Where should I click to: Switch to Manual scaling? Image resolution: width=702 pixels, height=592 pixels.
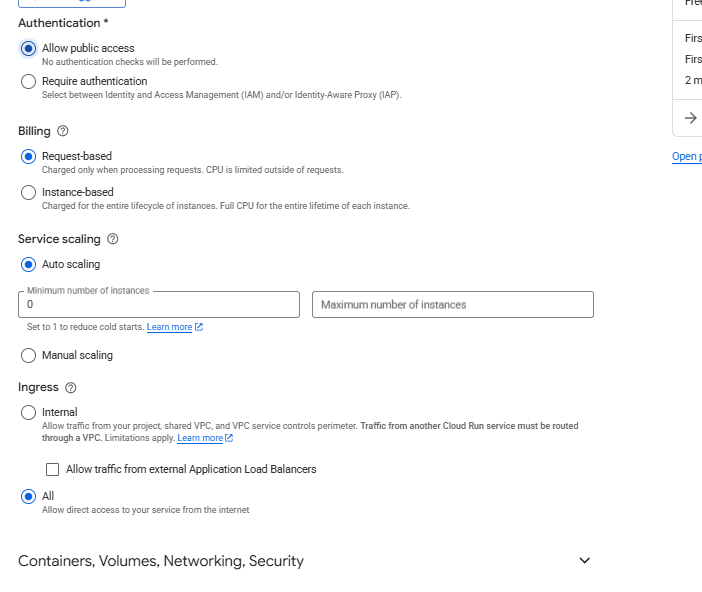pos(29,355)
